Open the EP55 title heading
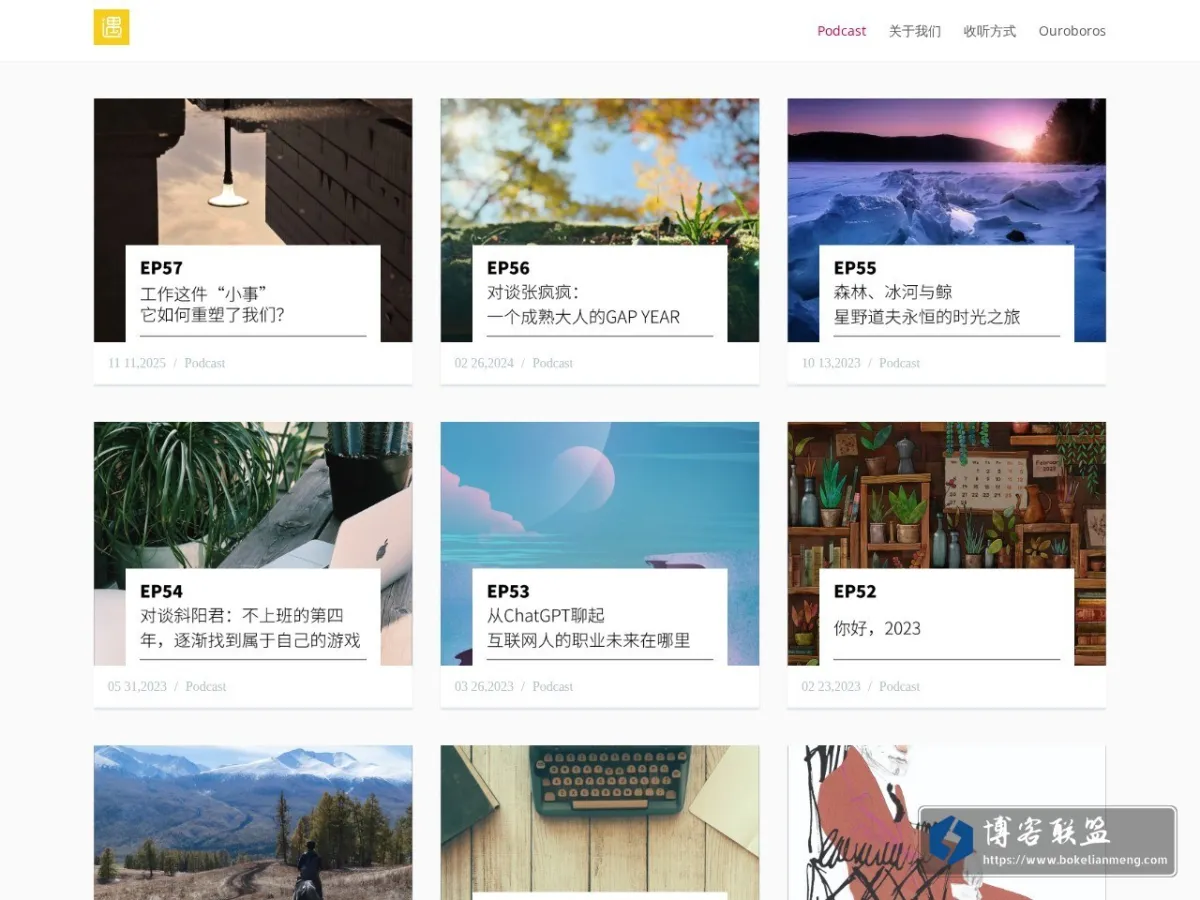Screen dimensions: 1200x900 click(x=855, y=268)
